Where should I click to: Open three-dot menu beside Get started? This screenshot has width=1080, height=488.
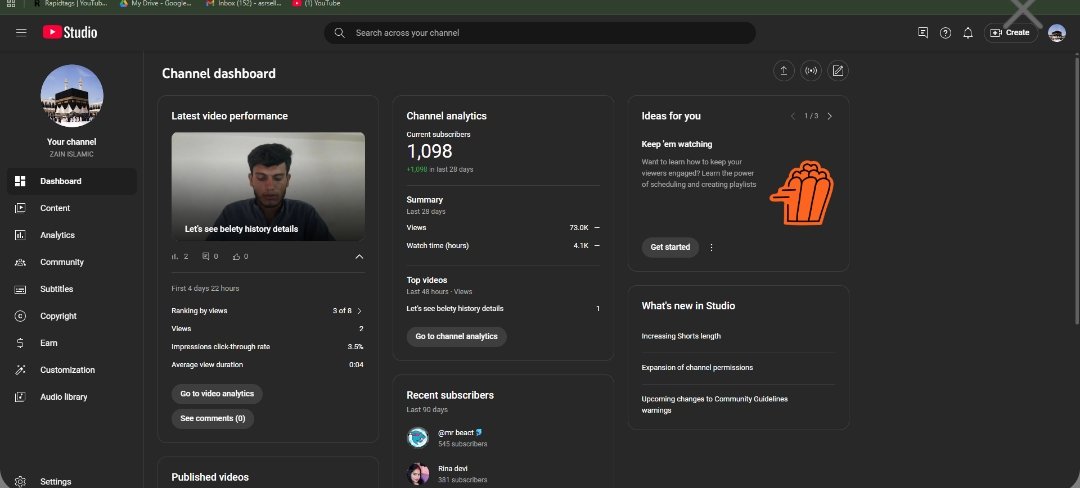(712, 247)
